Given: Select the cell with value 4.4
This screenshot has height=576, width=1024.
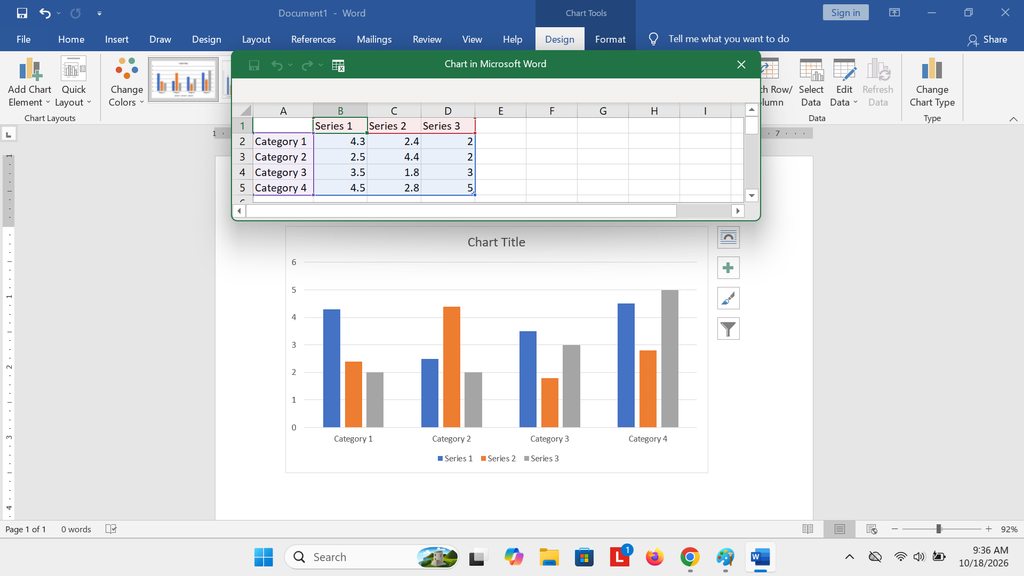Looking at the screenshot, I should coord(394,157).
